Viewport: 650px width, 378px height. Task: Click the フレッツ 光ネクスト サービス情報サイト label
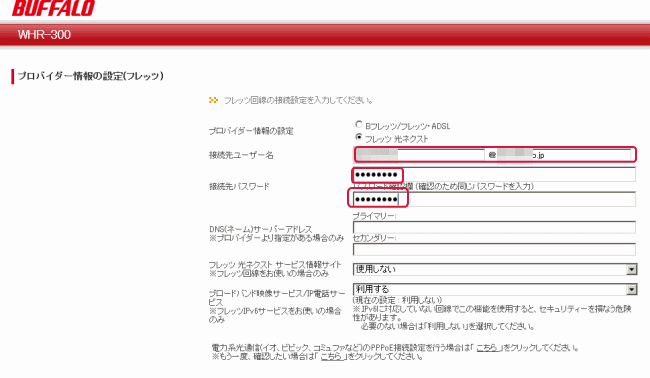(x=275, y=264)
